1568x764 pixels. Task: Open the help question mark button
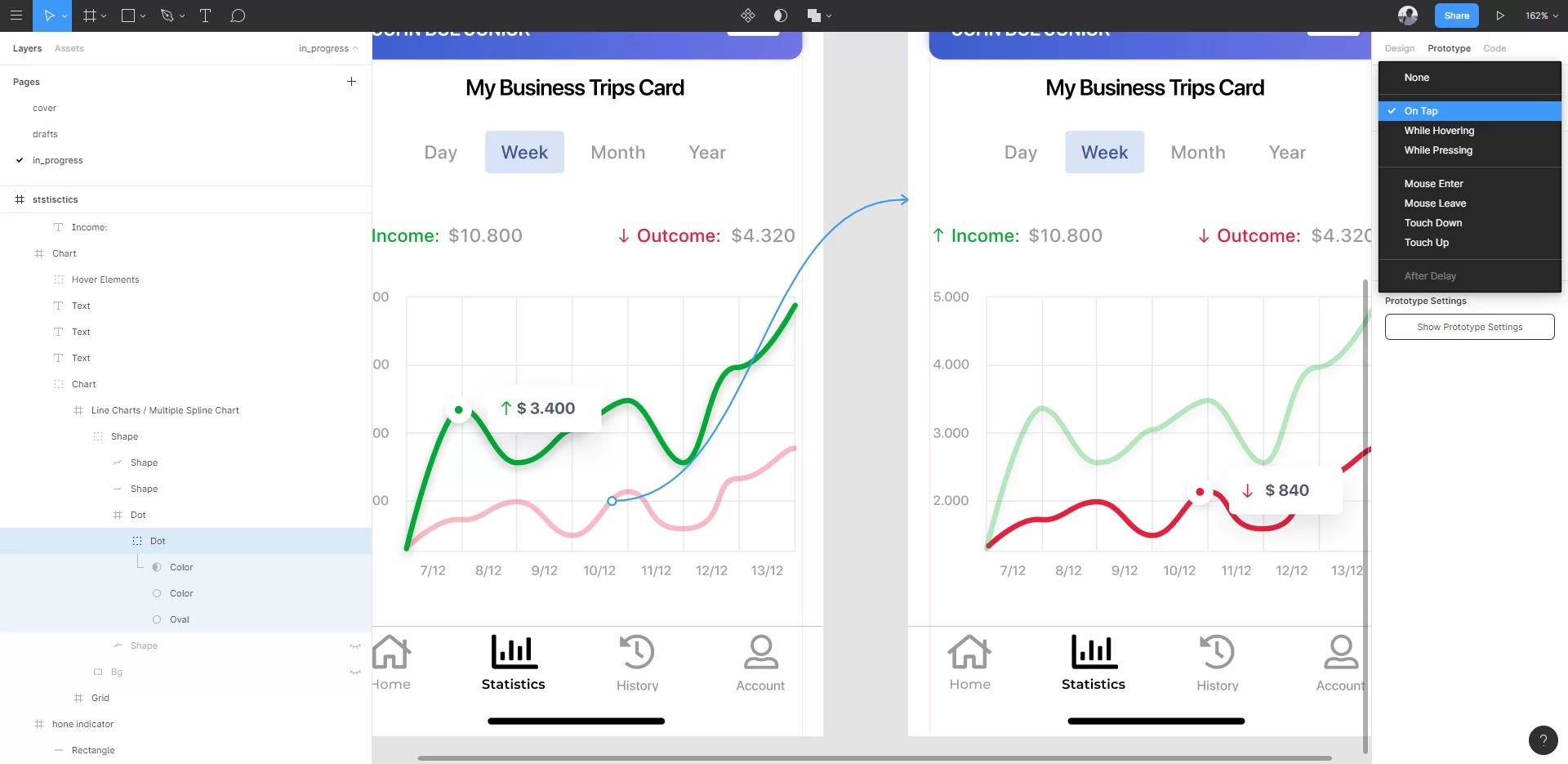[1543, 740]
